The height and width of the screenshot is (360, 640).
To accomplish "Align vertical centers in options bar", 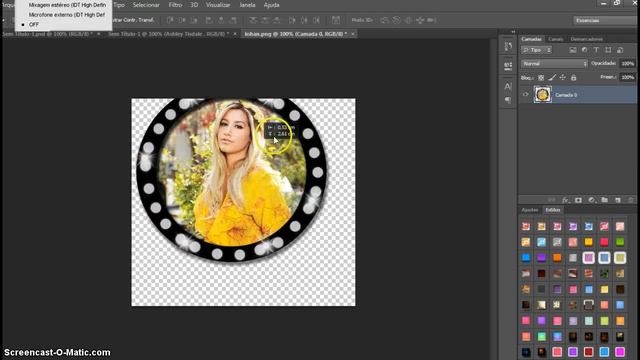I will pyautogui.click(x=182, y=20).
